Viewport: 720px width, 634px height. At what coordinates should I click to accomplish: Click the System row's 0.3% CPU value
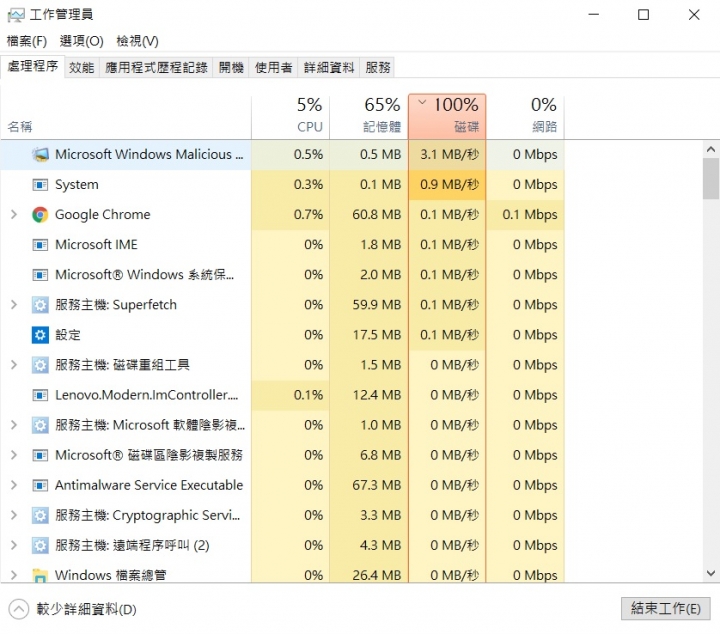pyautogui.click(x=309, y=185)
